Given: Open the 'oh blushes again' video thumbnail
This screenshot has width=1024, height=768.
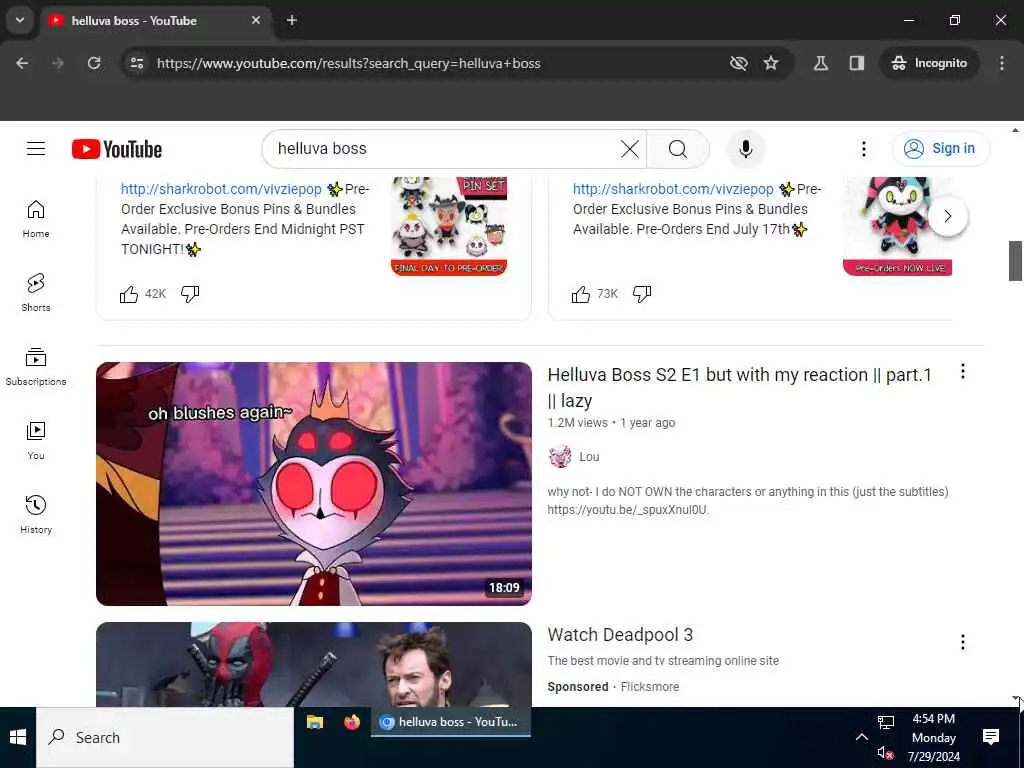Looking at the screenshot, I should coord(314,484).
